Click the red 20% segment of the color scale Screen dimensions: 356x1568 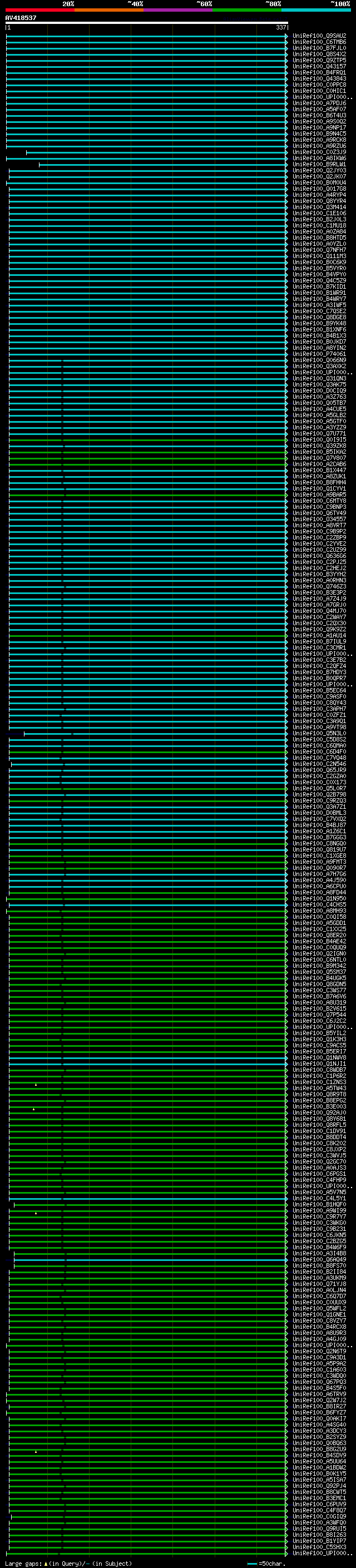[x=39, y=10]
